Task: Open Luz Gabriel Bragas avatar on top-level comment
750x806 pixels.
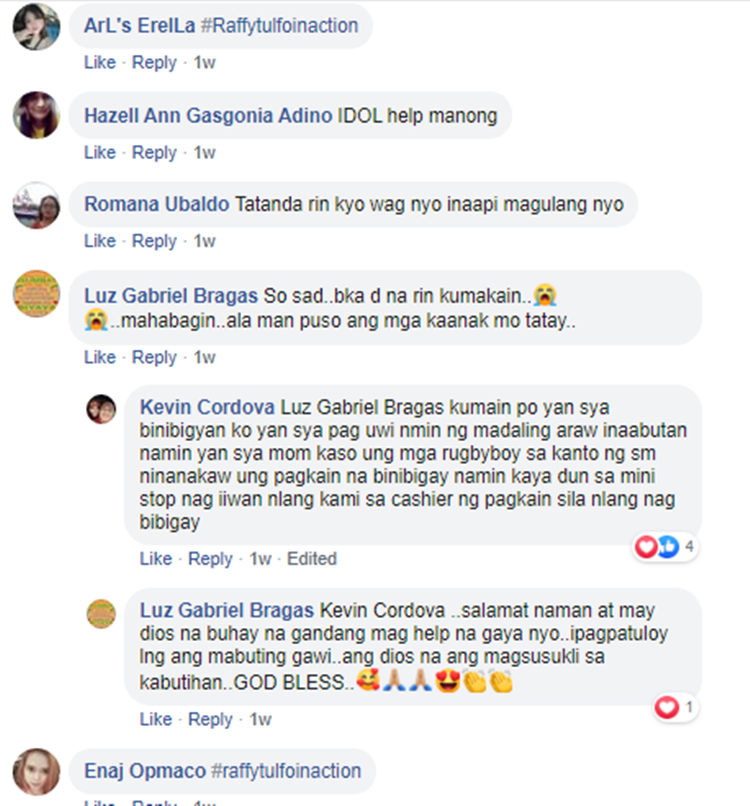Action: coord(36,294)
